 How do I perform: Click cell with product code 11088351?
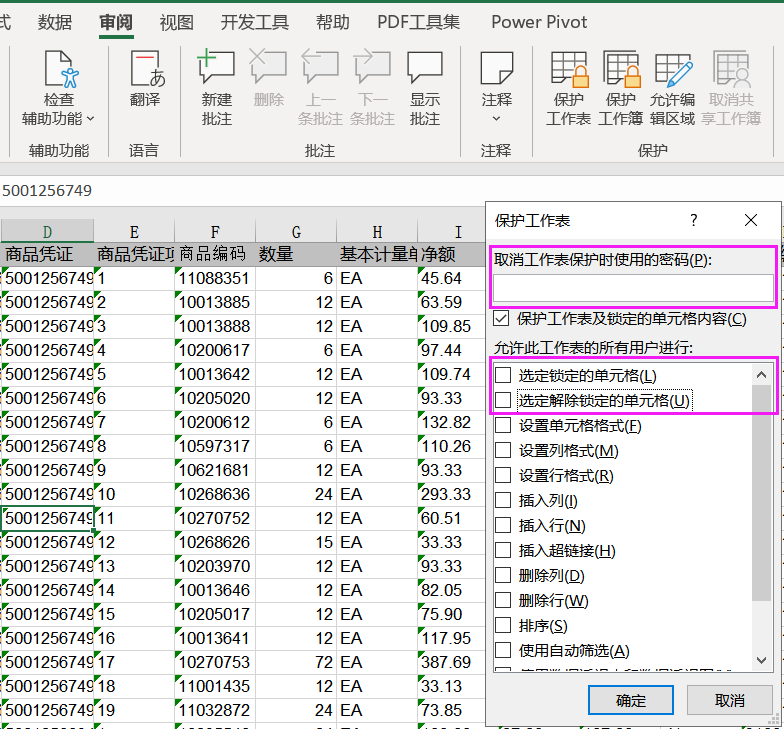click(x=215, y=278)
